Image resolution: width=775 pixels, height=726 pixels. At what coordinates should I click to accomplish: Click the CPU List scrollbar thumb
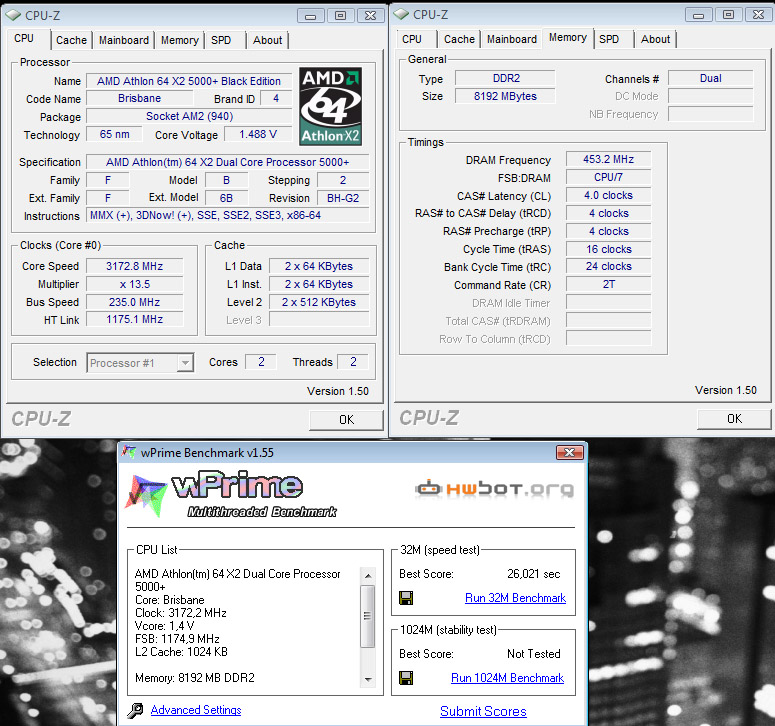(x=368, y=616)
